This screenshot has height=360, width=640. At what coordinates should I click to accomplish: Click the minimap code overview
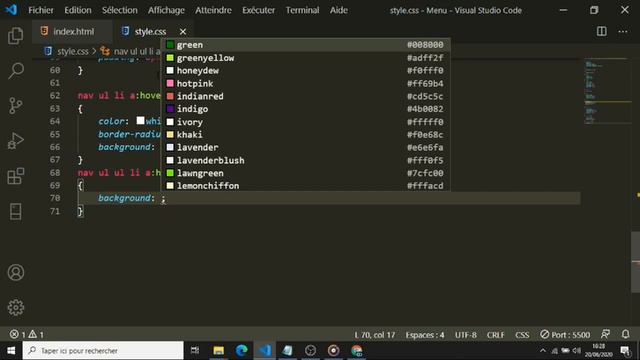point(607,91)
